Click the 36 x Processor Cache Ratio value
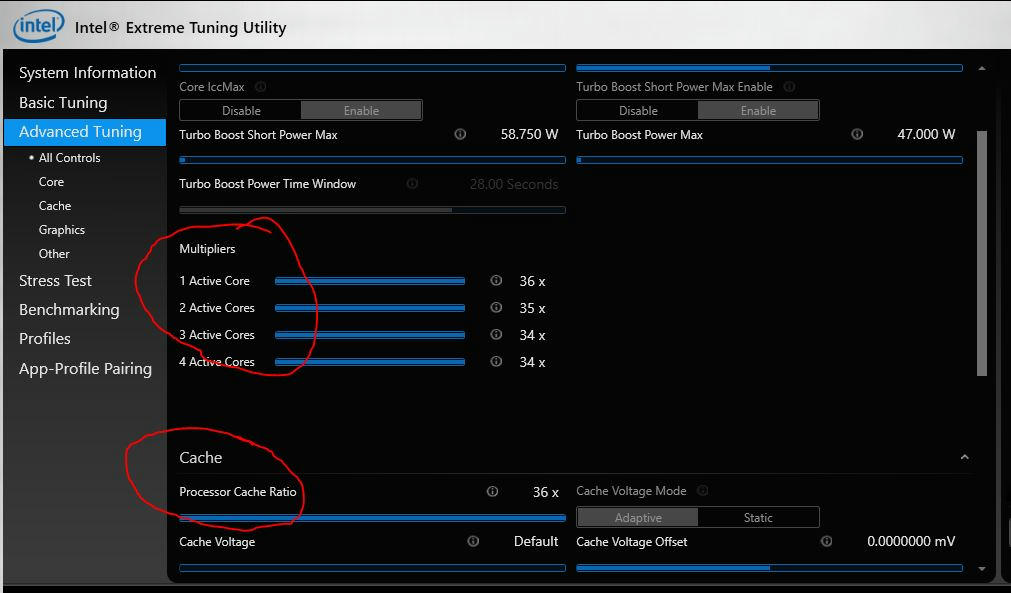Image resolution: width=1011 pixels, height=593 pixels. [x=545, y=492]
